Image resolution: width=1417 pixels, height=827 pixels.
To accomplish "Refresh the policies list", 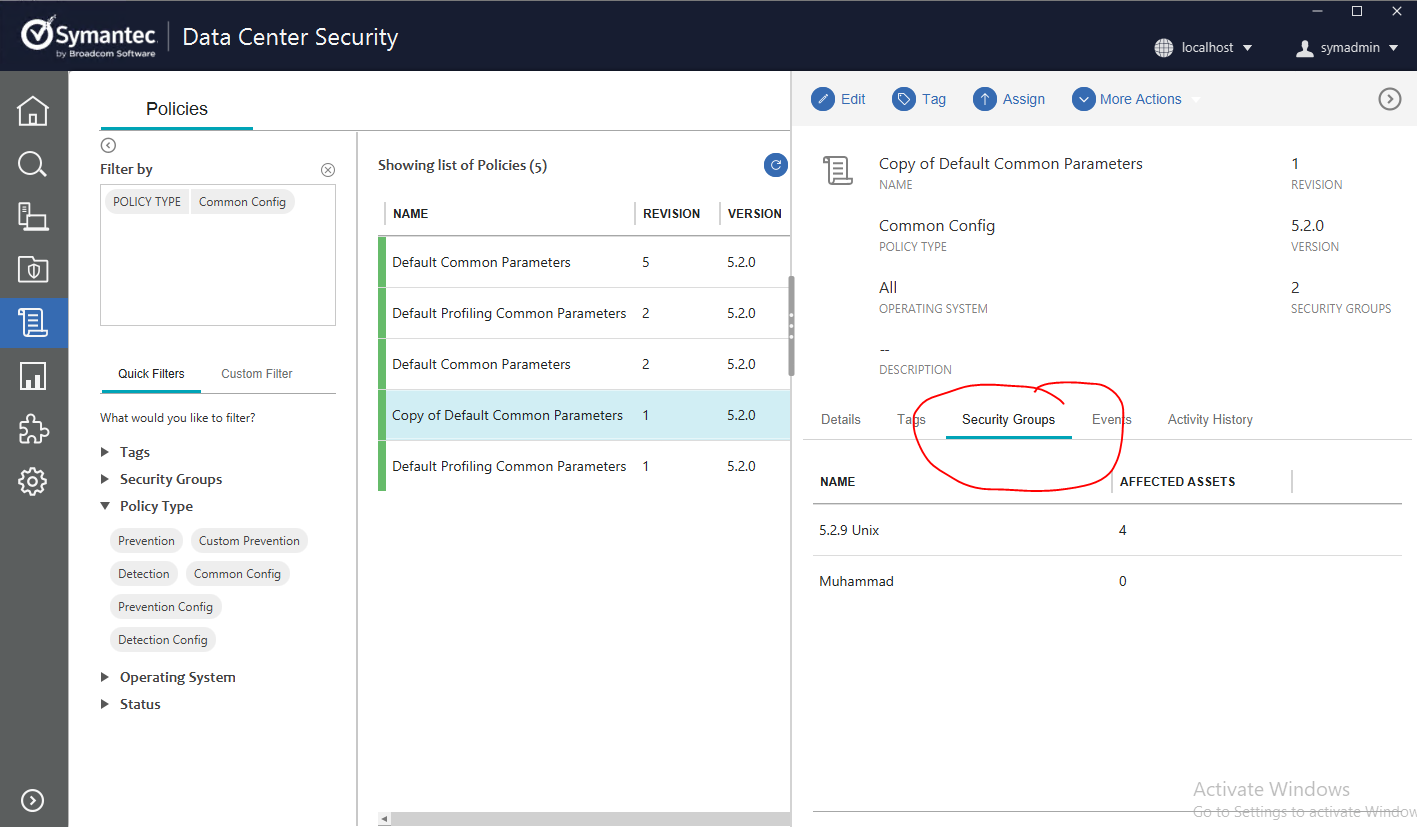I will coord(775,165).
